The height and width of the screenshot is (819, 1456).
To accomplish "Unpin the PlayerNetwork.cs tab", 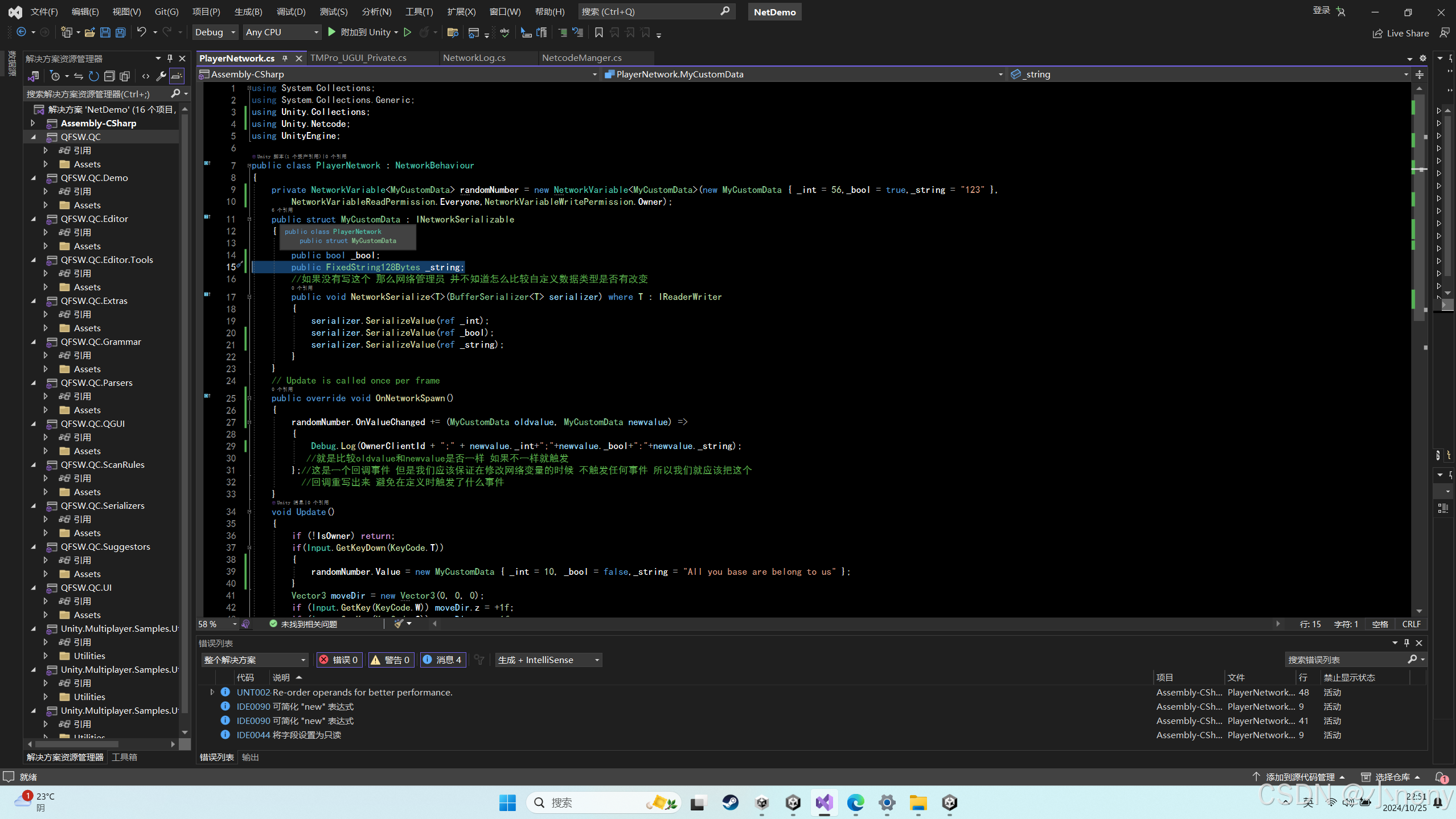I will click(x=286, y=58).
